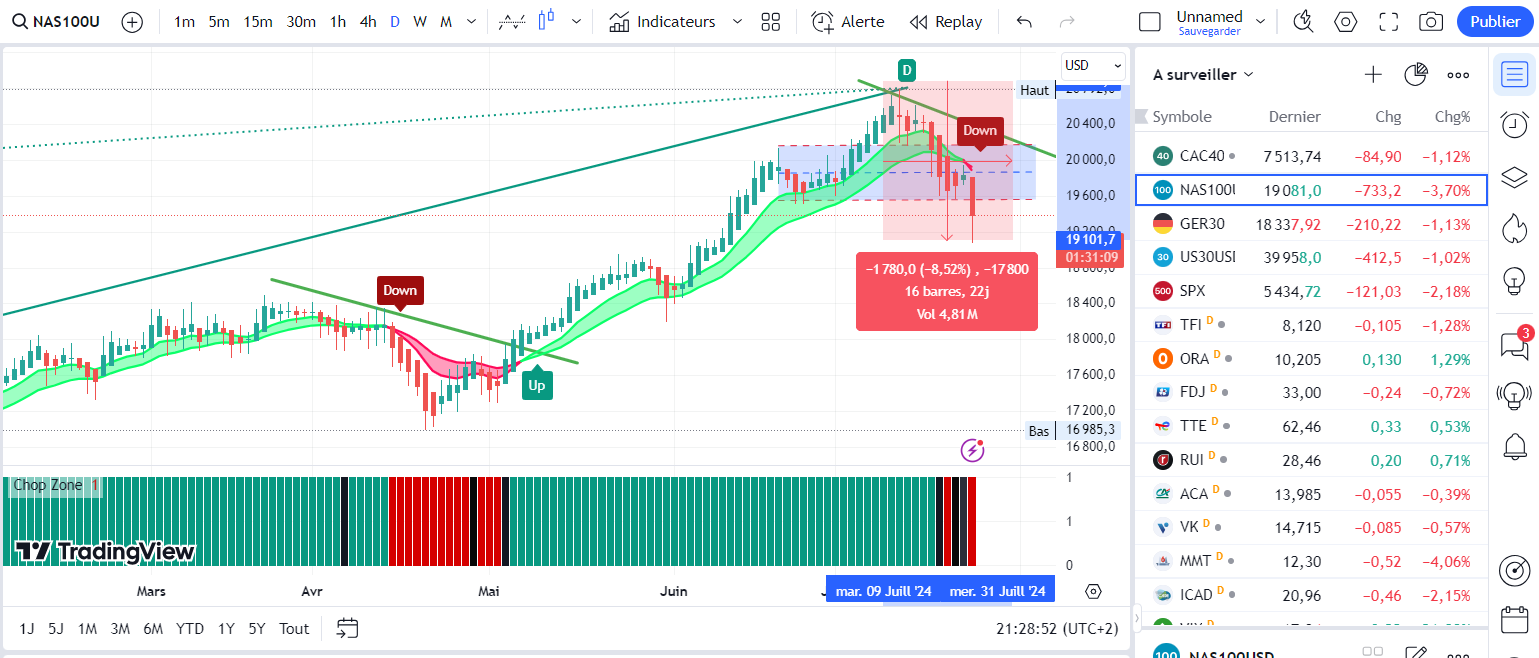Click the 21:28:52 (UTC+2) timezone clock

pos(1057,628)
